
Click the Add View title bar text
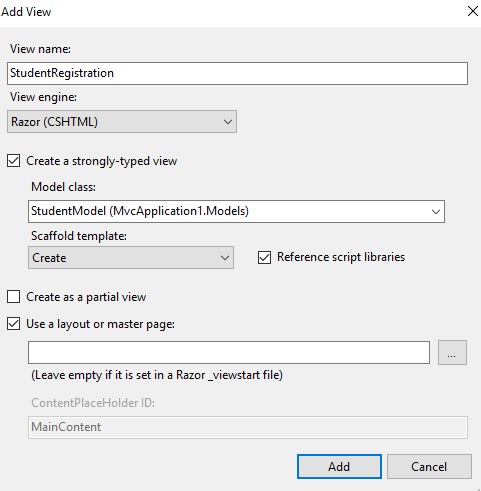26,12
